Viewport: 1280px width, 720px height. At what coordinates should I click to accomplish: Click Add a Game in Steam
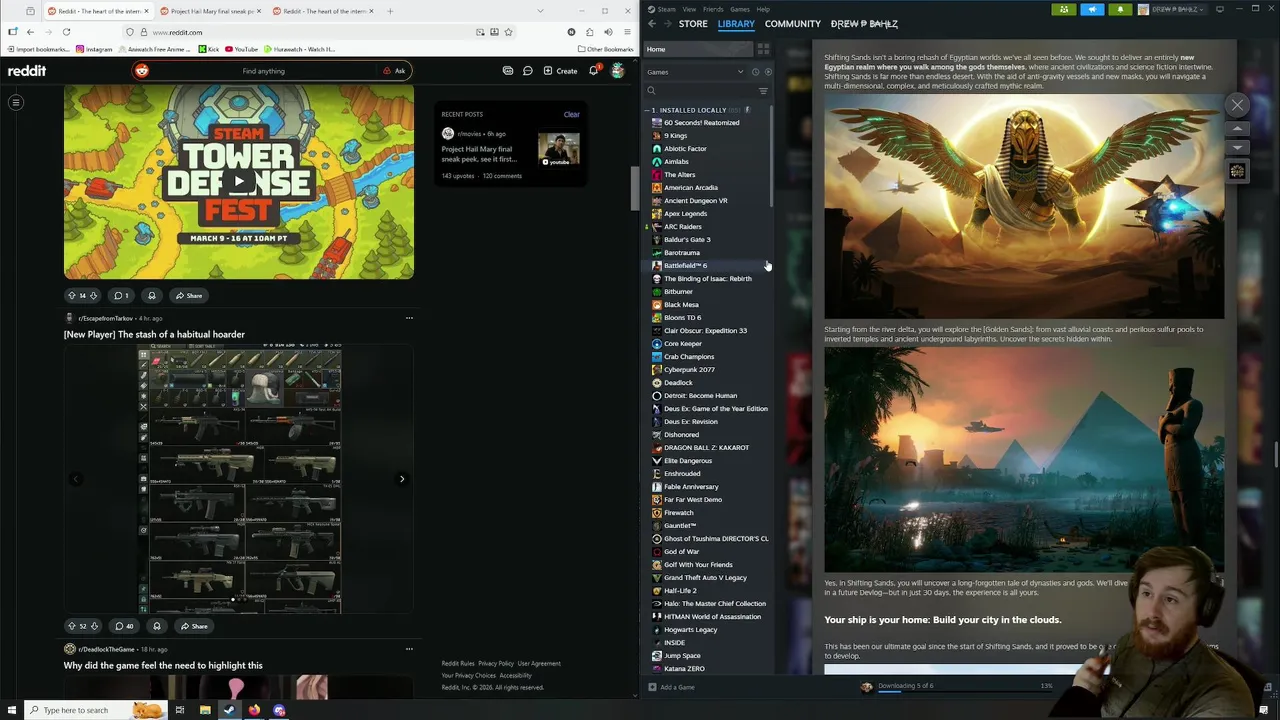(x=671, y=687)
